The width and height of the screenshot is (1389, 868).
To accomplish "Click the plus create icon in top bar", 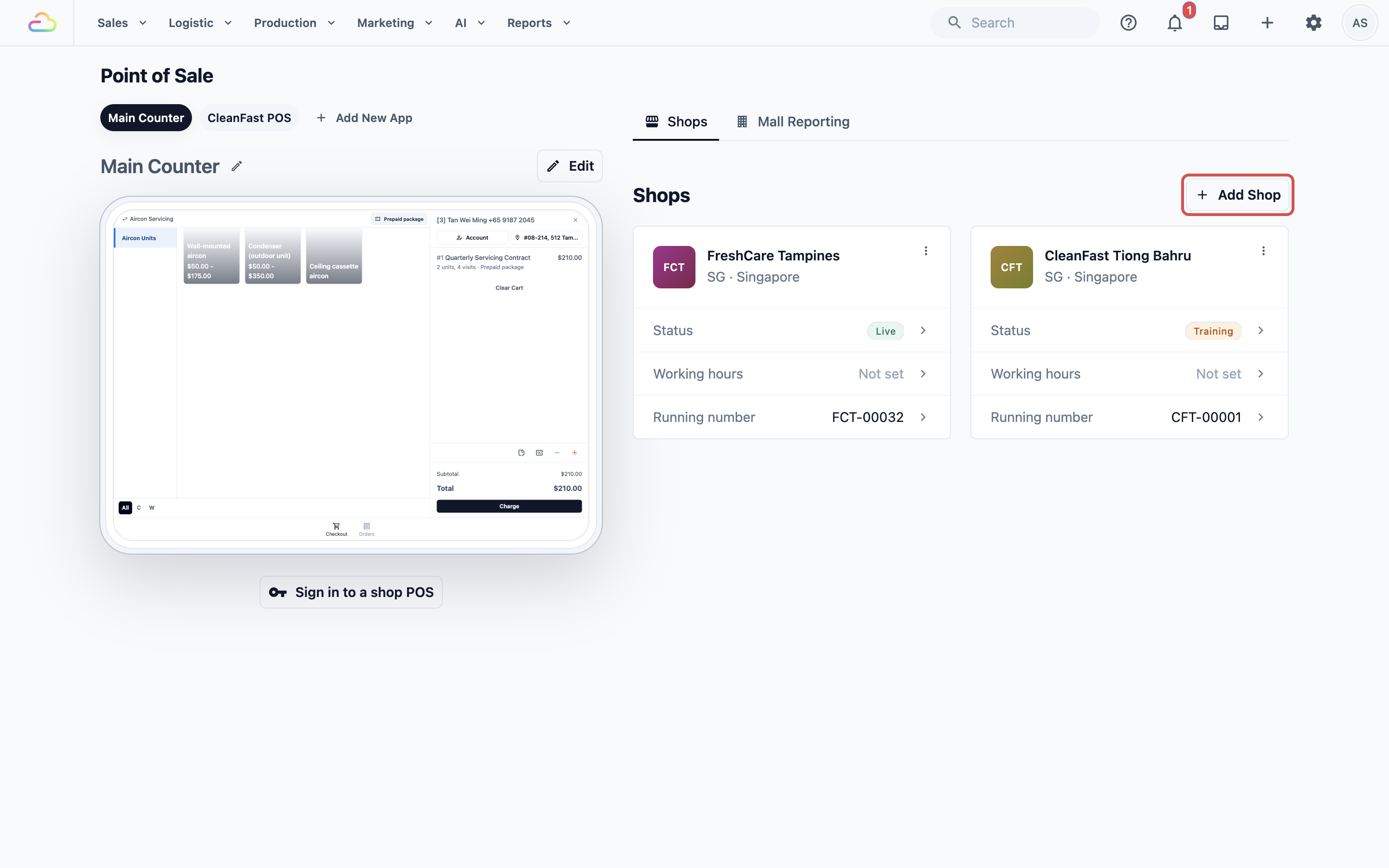I will point(1267,23).
